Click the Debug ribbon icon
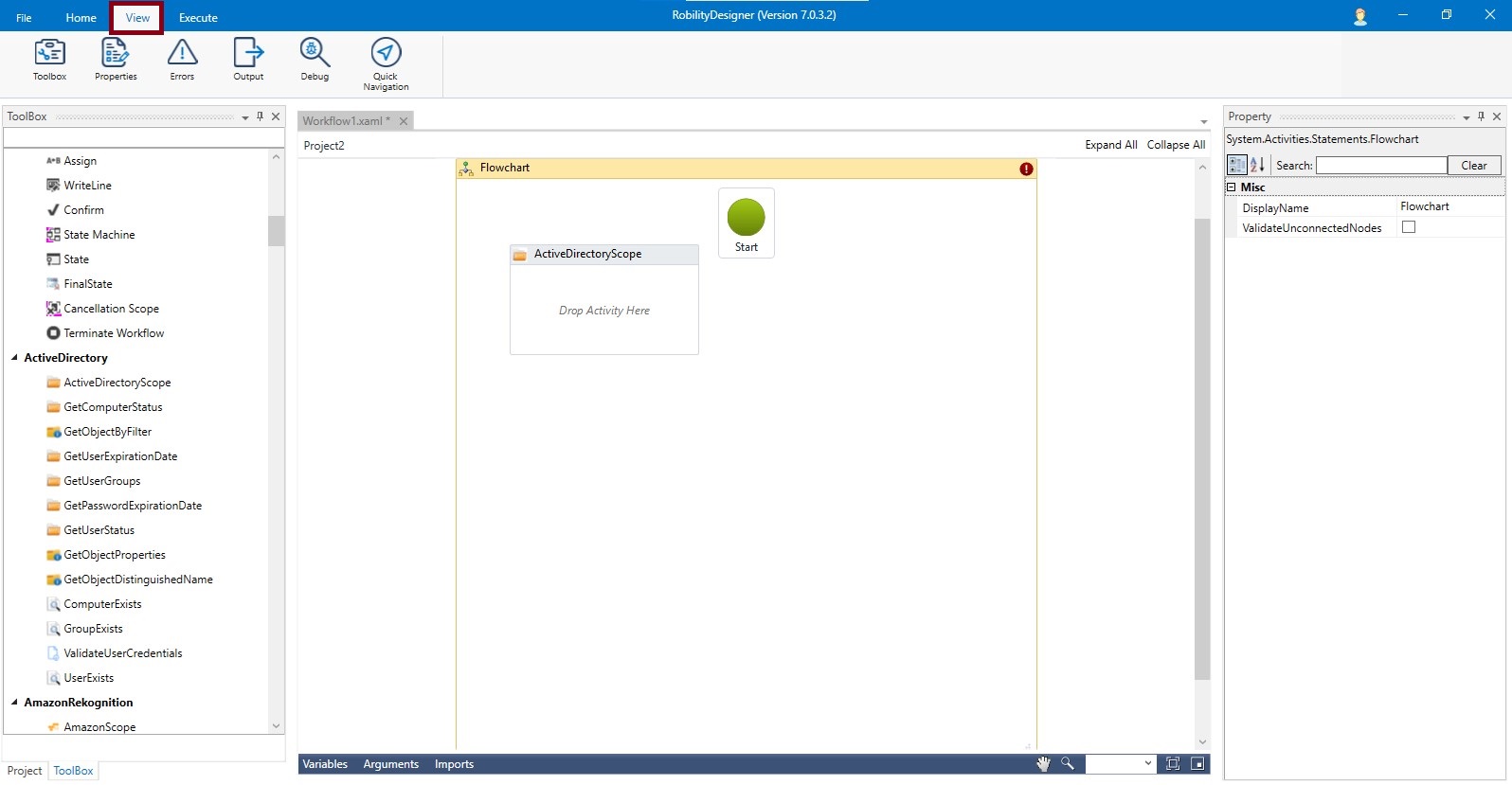Viewport: 1512px width, 785px height. (315, 60)
